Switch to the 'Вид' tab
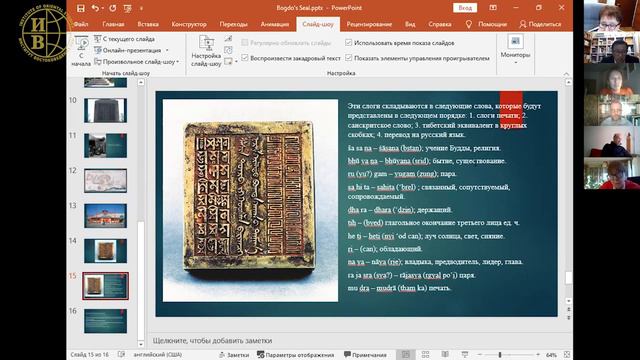Screen dimensions: 640x360 (x=410, y=24)
